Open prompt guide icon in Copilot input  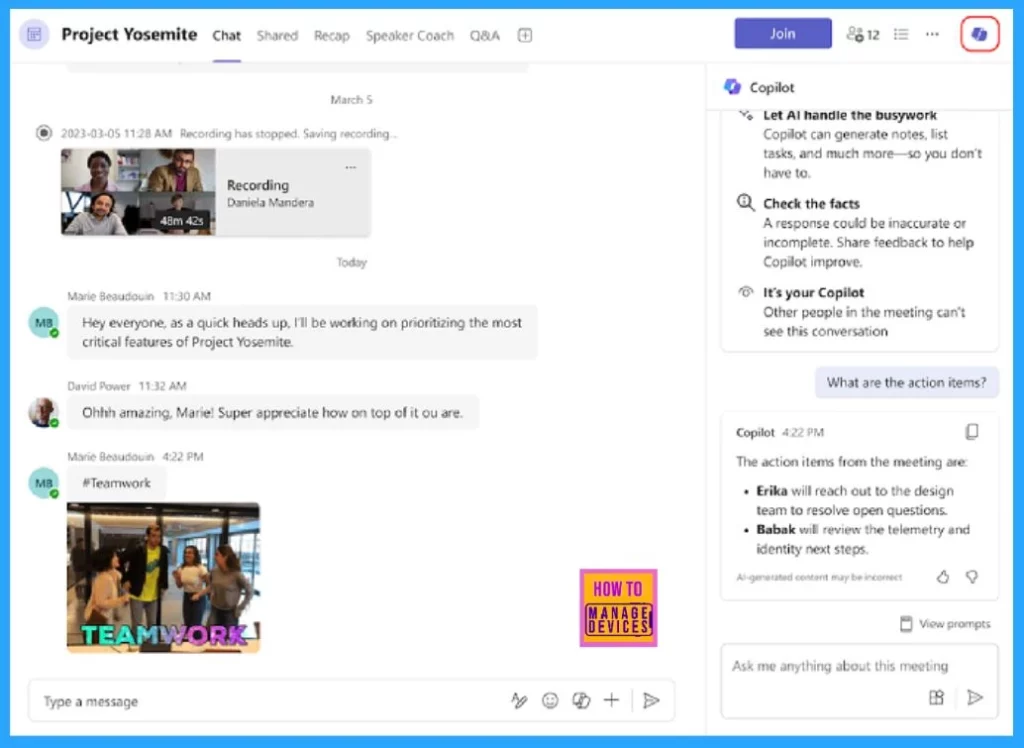click(x=936, y=697)
